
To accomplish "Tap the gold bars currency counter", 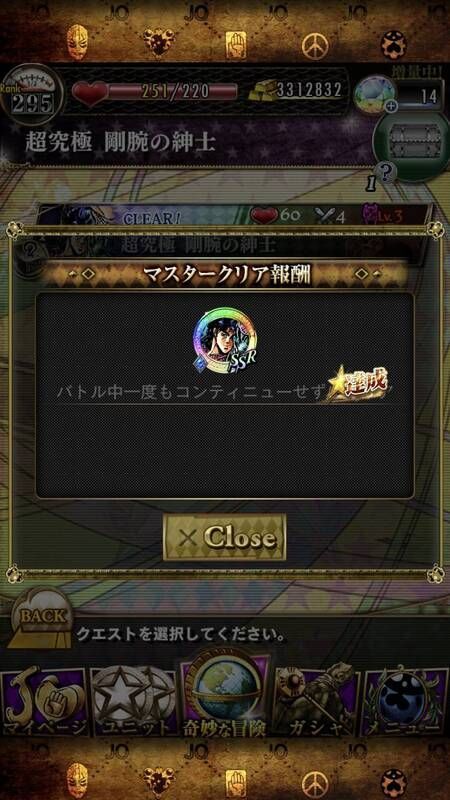I will (296, 90).
